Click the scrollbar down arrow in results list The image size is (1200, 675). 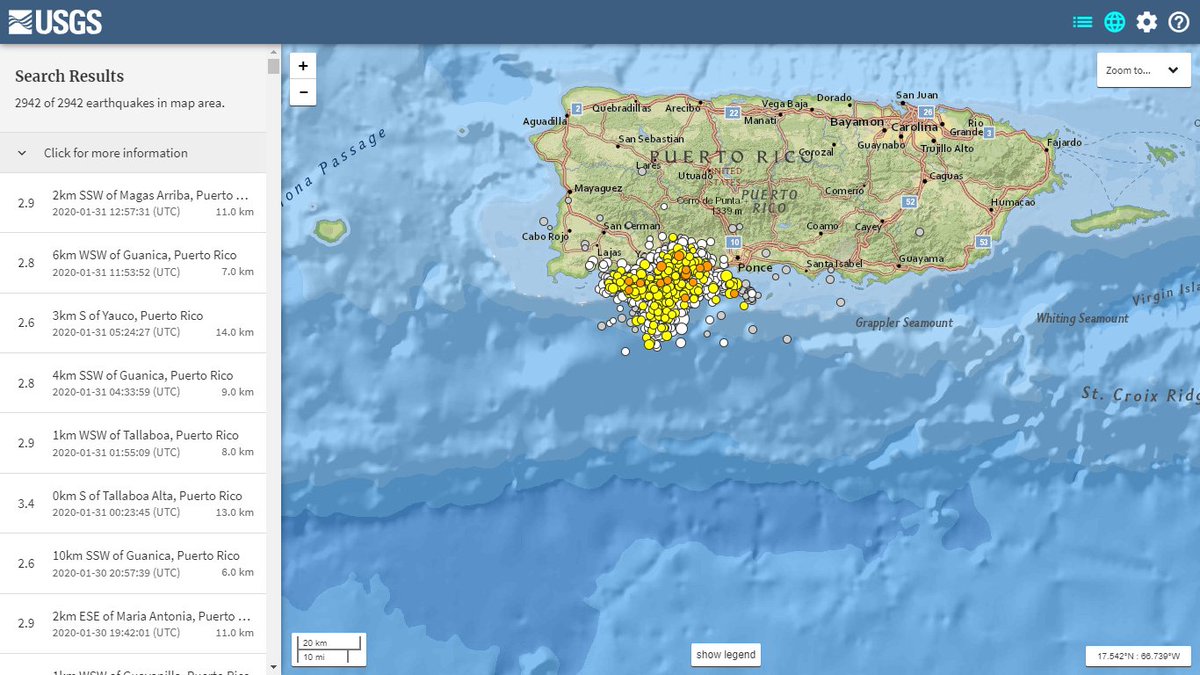273,666
